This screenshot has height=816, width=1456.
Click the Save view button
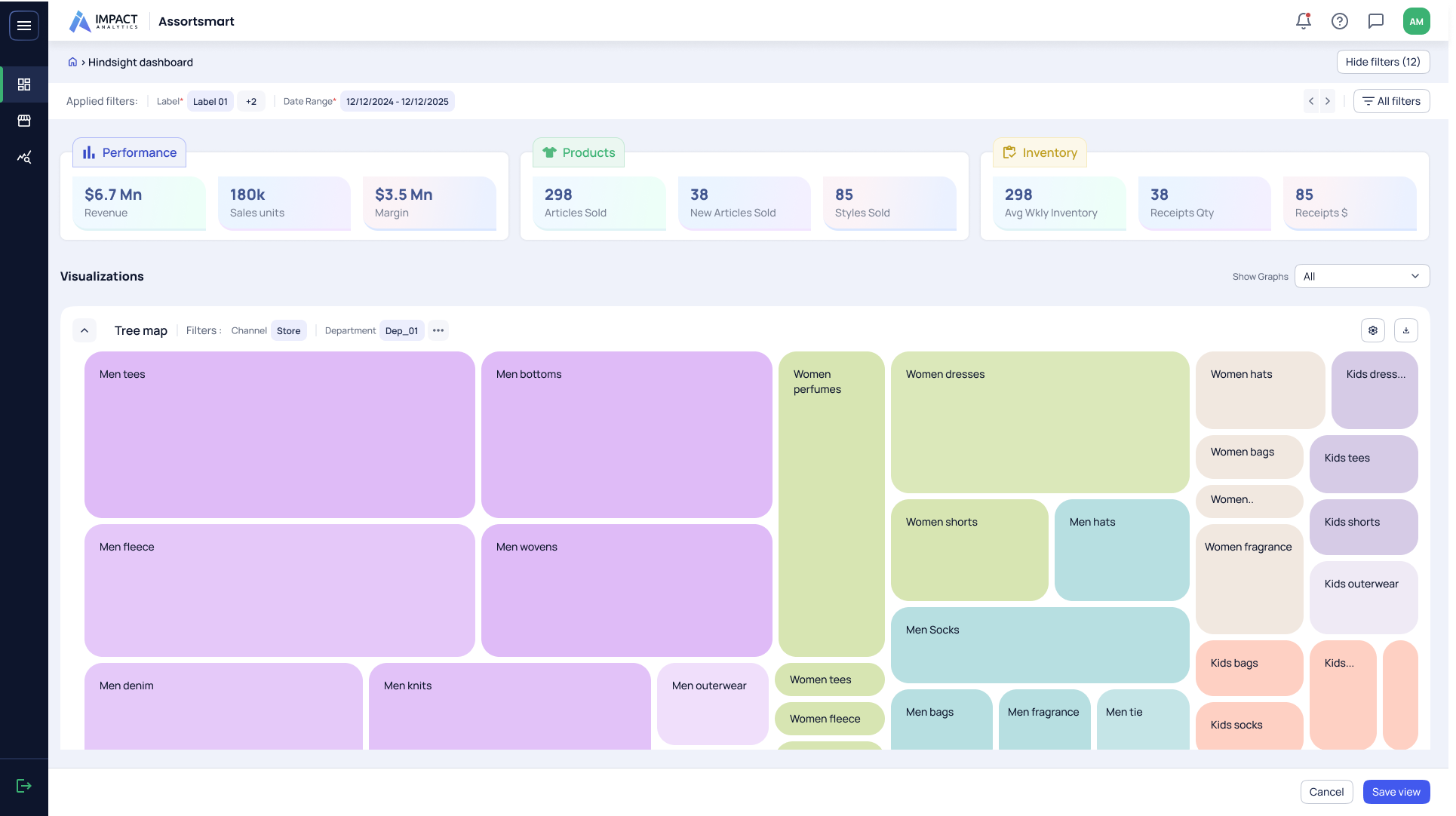(1396, 792)
